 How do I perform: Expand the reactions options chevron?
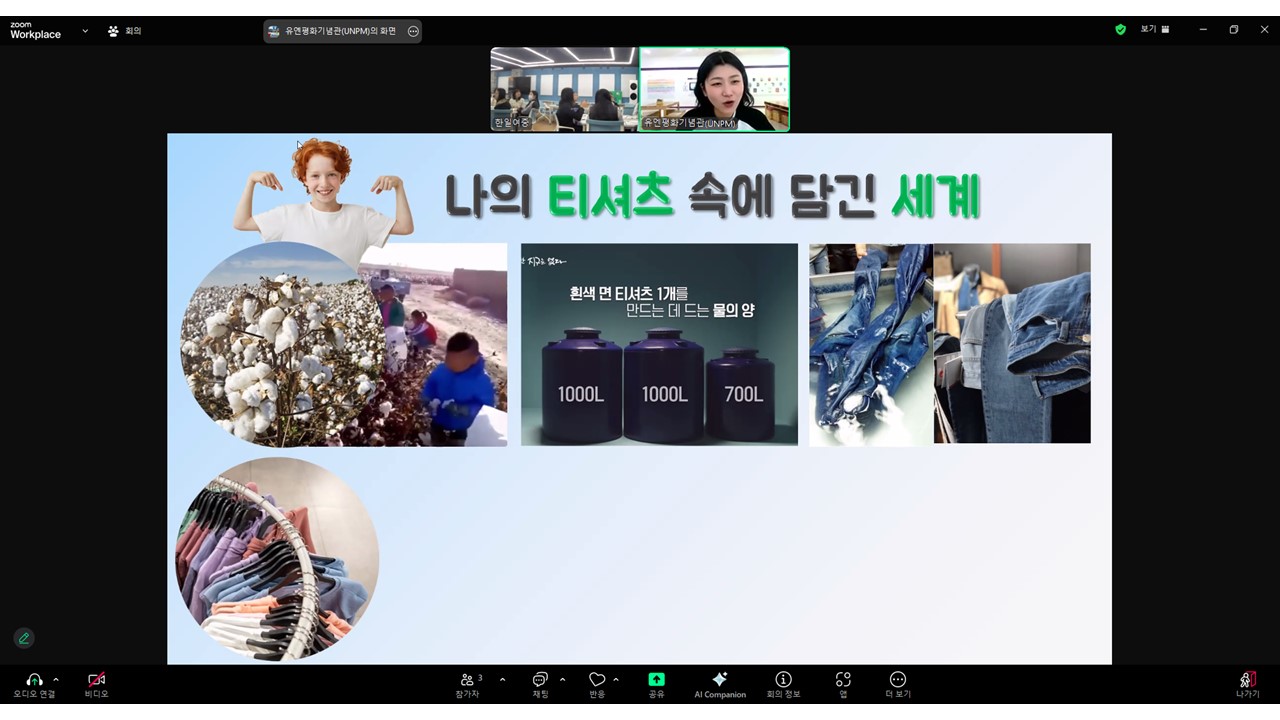click(616, 680)
